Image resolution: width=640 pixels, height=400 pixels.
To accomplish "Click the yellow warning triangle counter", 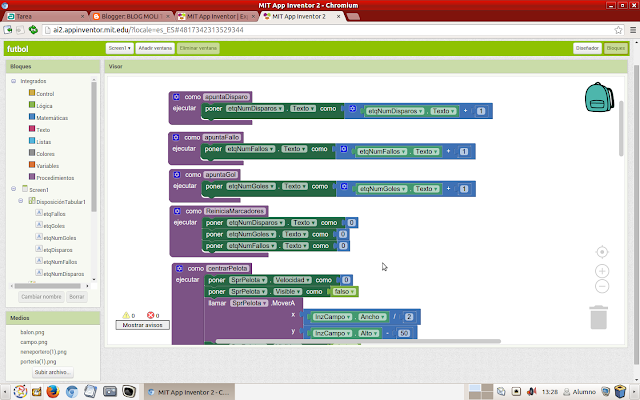I will tap(126, 315).
